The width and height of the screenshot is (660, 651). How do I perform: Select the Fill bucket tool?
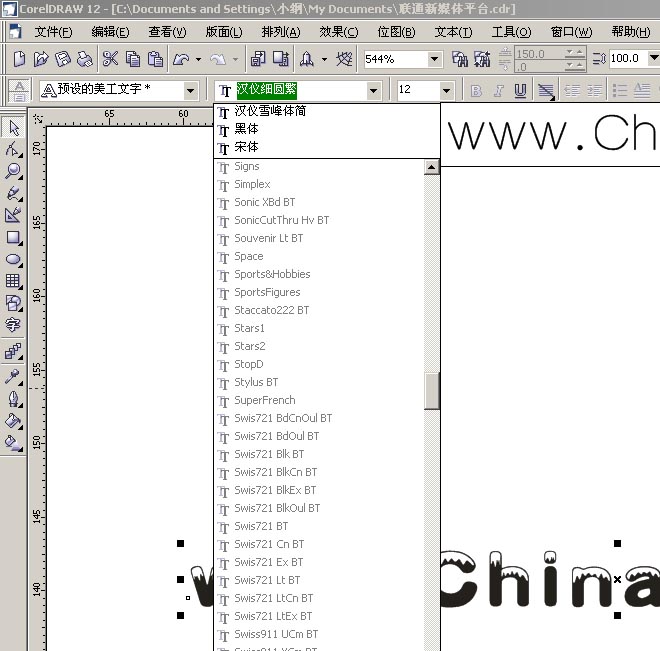(13, 421)
